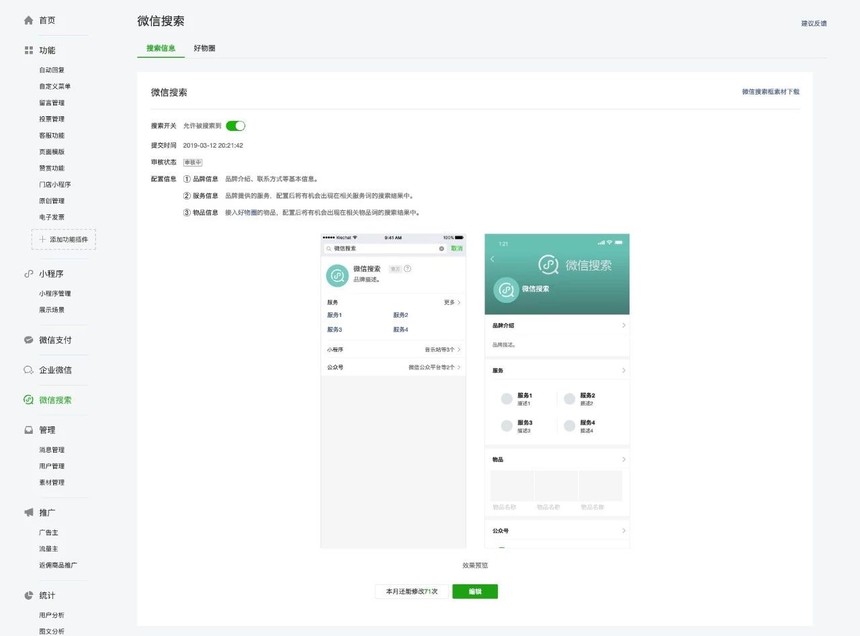Click the 添加功能插件 button
This screenshot has width=860, height=636.
[x=64, y=239]
